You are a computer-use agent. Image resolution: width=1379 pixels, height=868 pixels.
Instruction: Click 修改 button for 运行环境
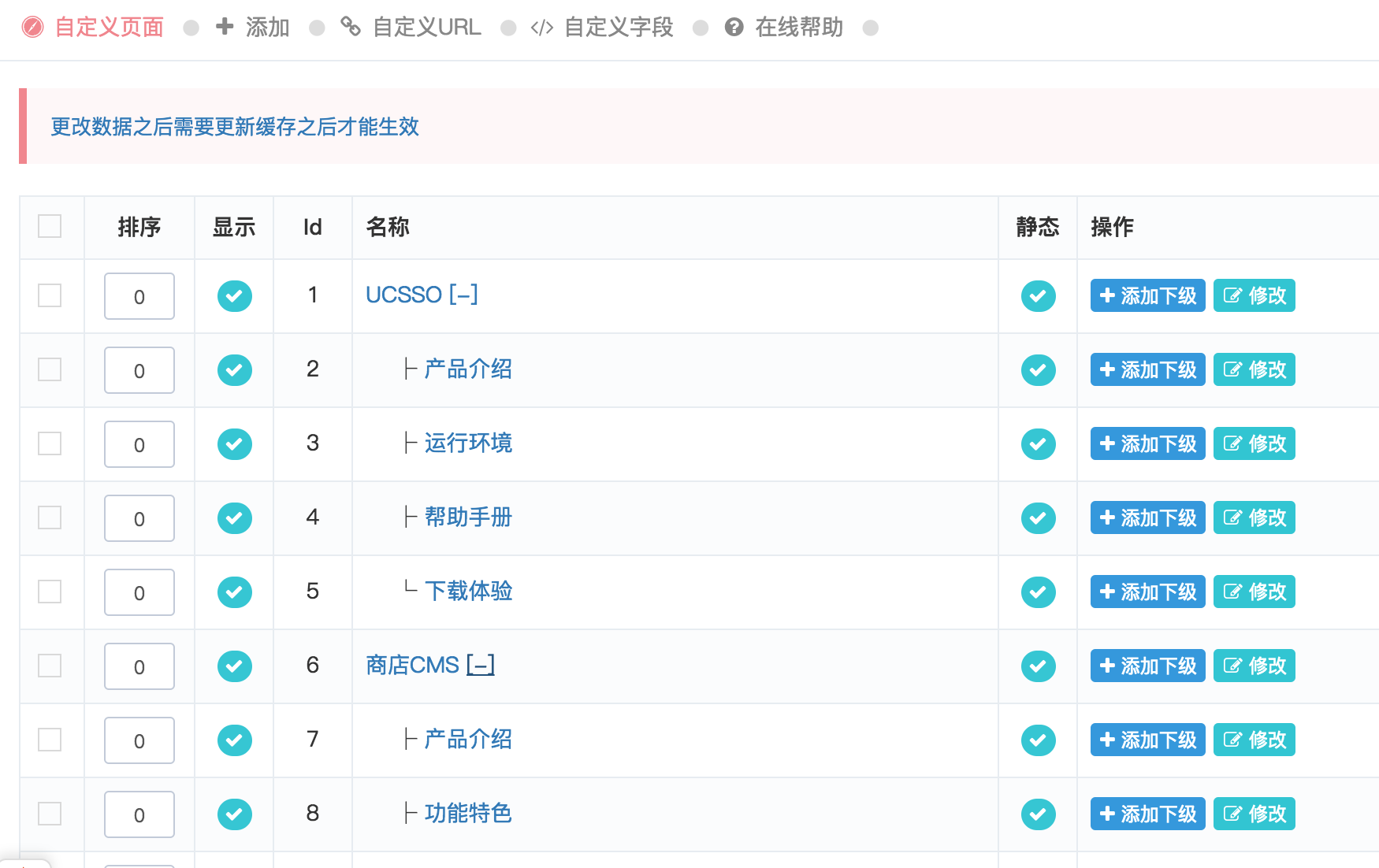click(1254, 443)
